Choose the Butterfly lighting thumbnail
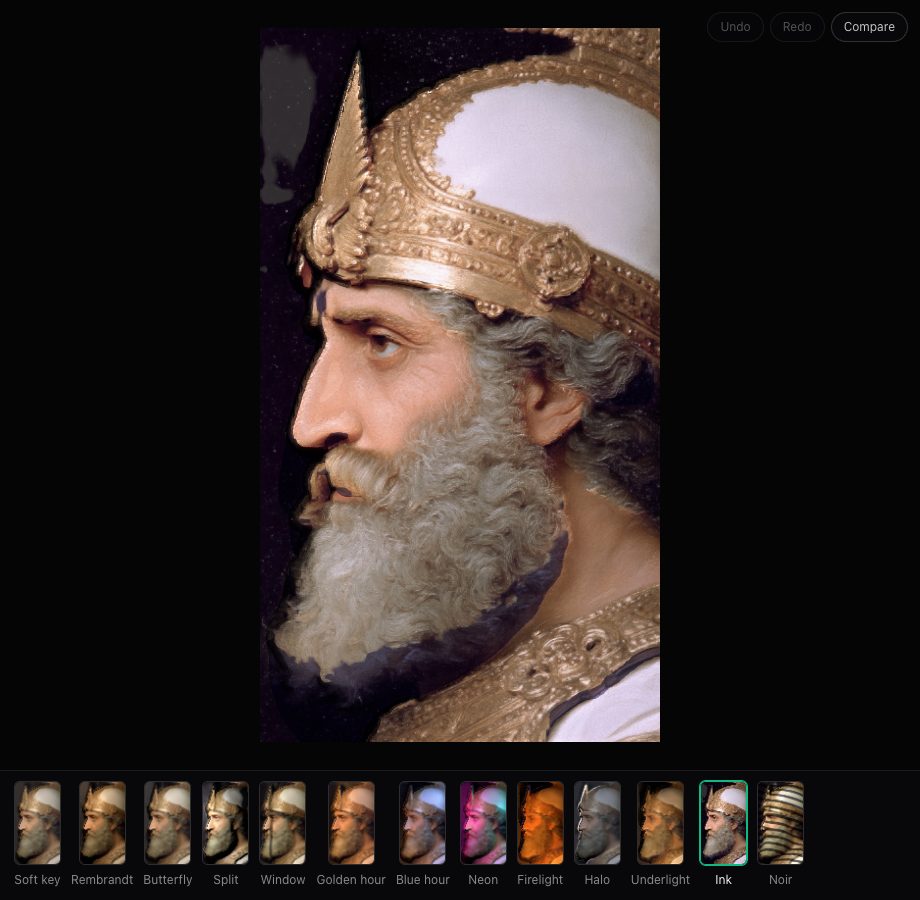The width and height of the screenshot is (920, 900). point(167,823)
